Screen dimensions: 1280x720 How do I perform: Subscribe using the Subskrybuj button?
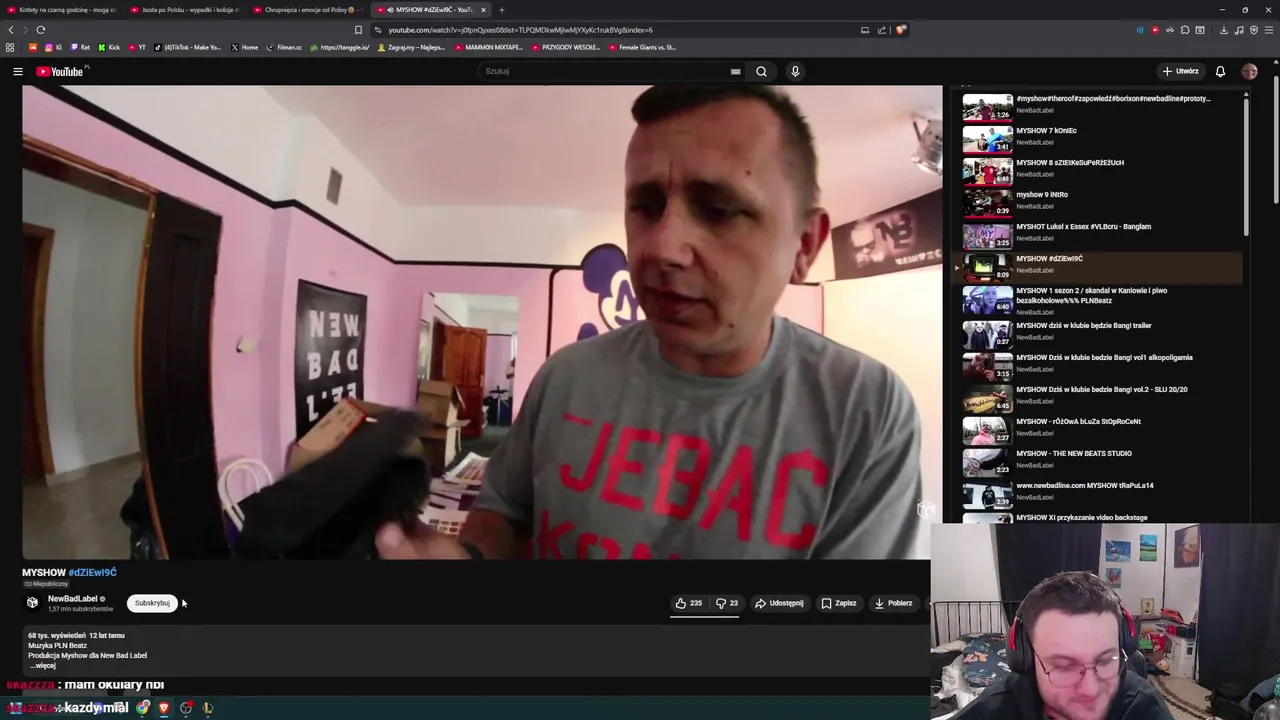[152, 603]
